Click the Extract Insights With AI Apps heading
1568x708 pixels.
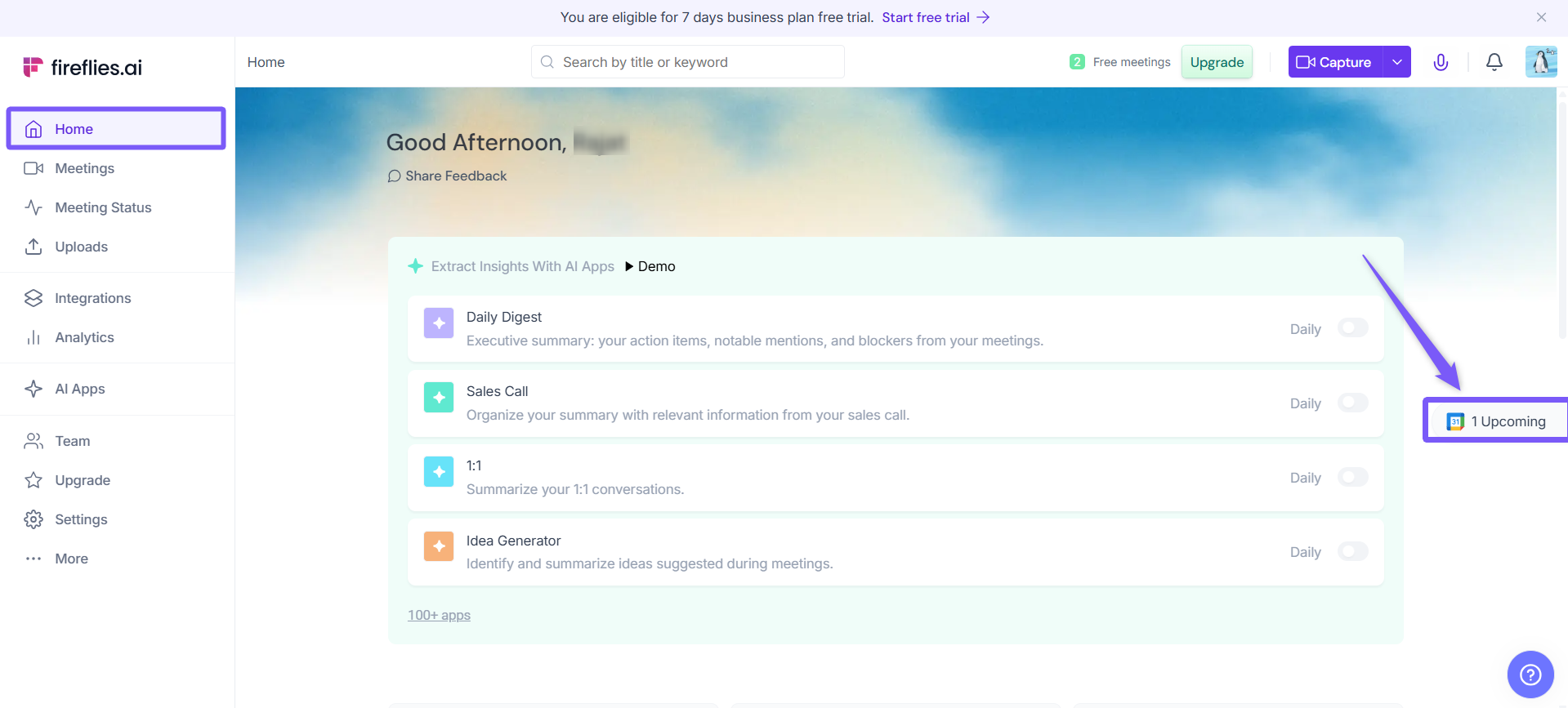(x=523, y=266)
